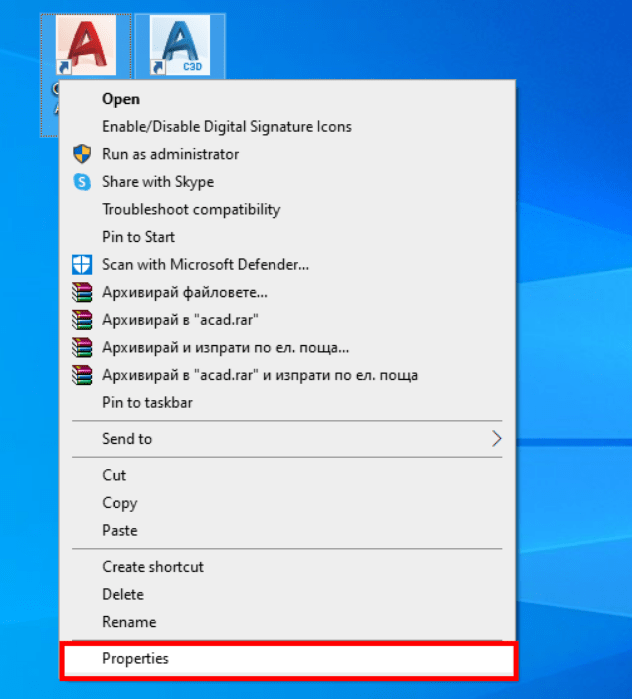Image resolution: width=632 pixels, height=699 pixels.
Task: Choose Архивирай и изпрати по ел. поща...
Action: (x=287, y=348)
